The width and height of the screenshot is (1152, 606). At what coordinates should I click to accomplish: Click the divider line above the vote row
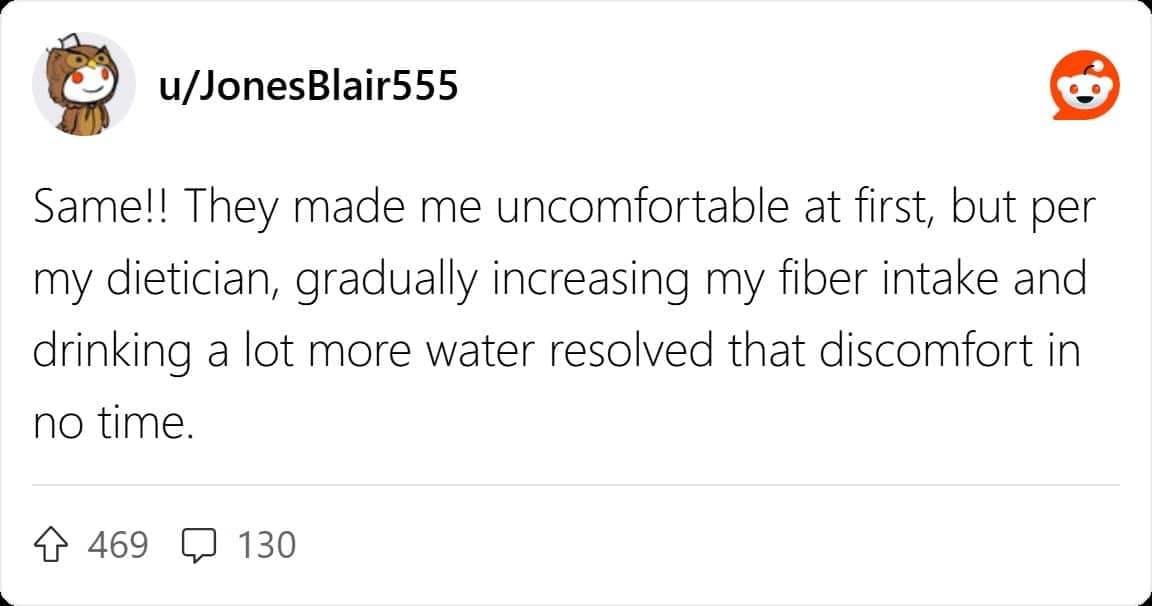click(576, 484)
